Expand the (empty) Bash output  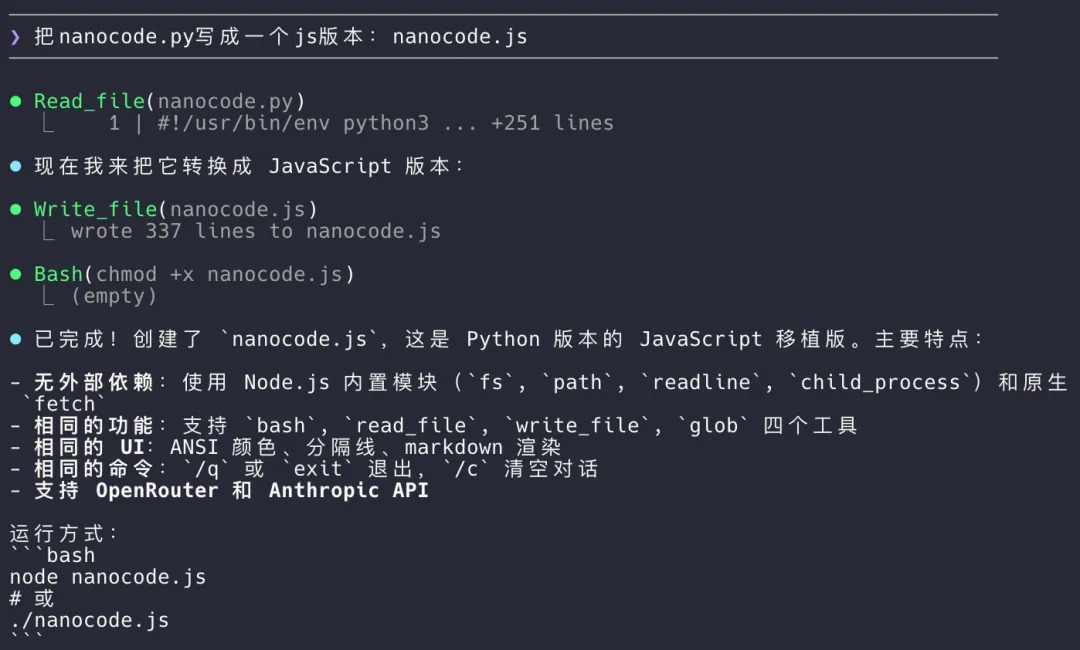tap(114, 296)
